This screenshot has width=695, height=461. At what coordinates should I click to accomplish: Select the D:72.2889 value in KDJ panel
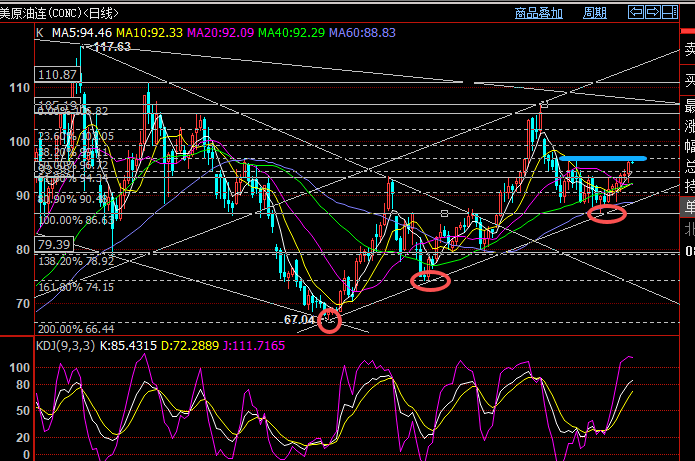[190, 346]
